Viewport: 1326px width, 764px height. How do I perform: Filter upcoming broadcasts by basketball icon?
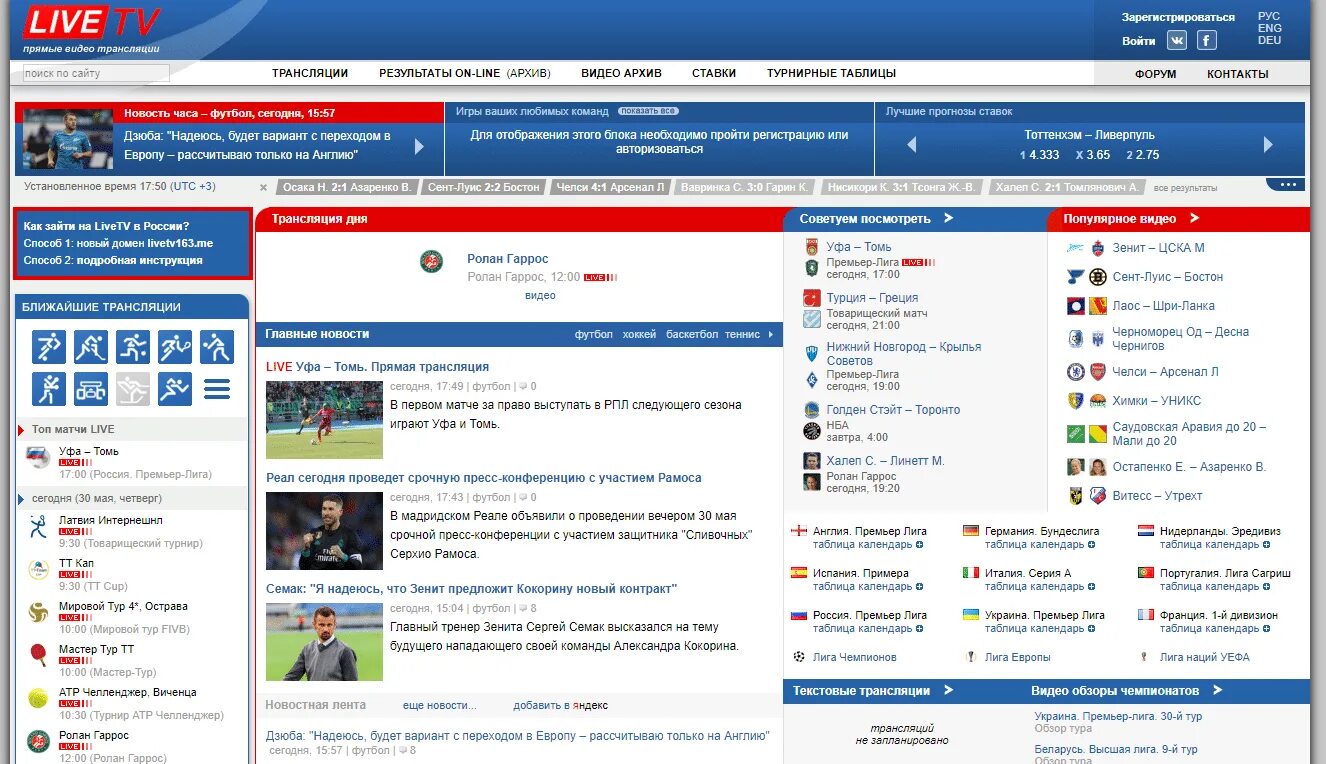133,347
